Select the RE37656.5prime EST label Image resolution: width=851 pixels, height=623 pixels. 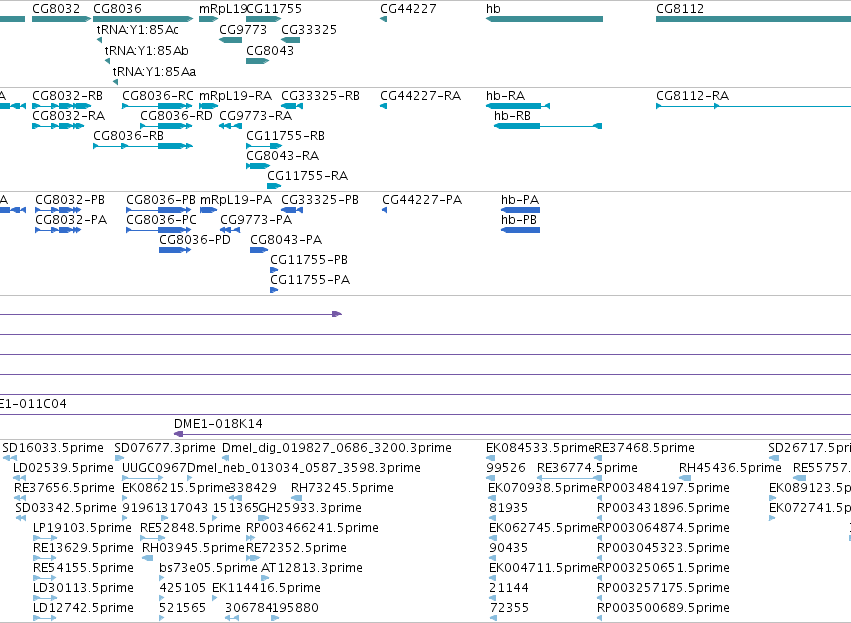(64, 488)
